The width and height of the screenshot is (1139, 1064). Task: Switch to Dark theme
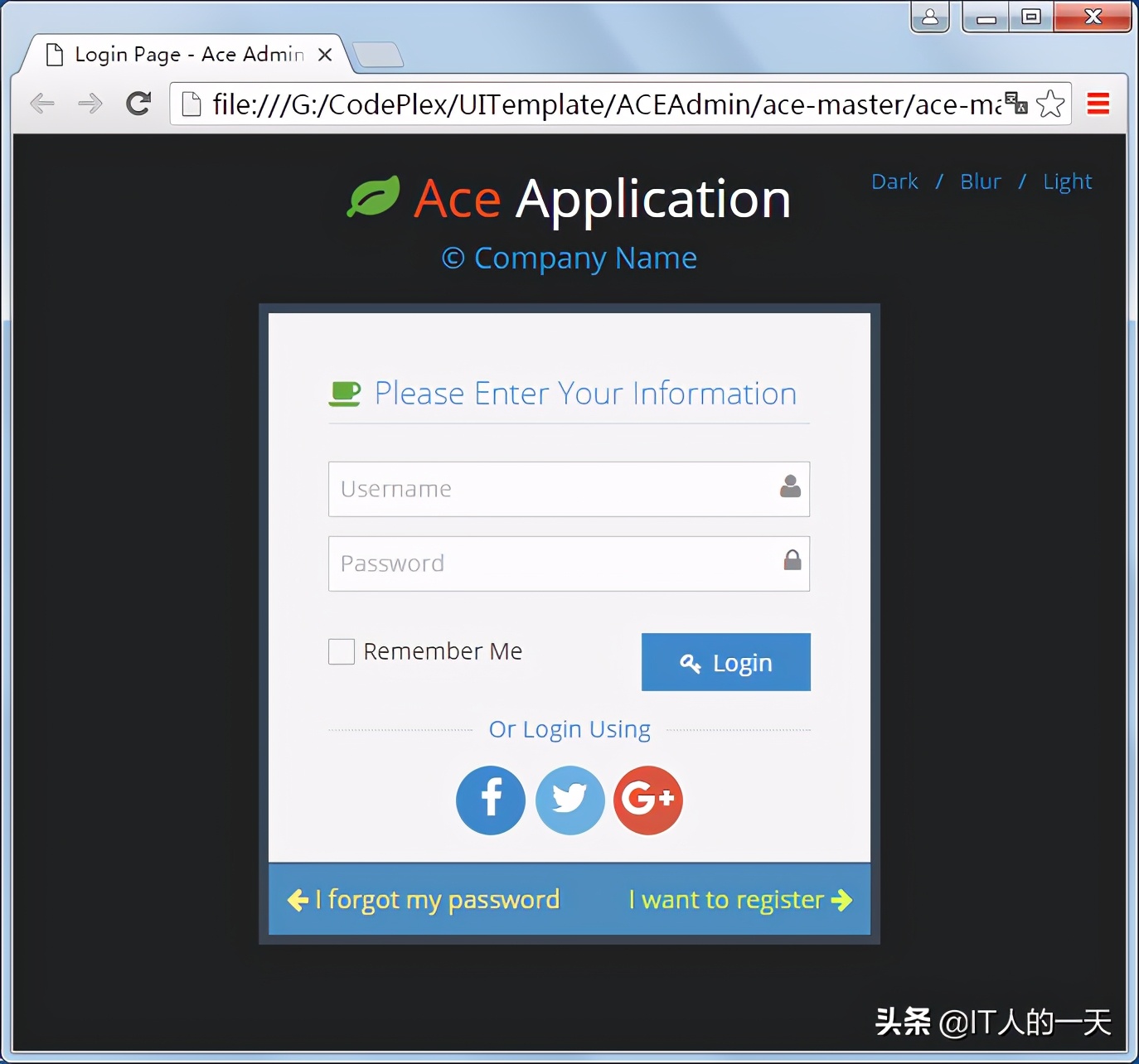[894, 181]
